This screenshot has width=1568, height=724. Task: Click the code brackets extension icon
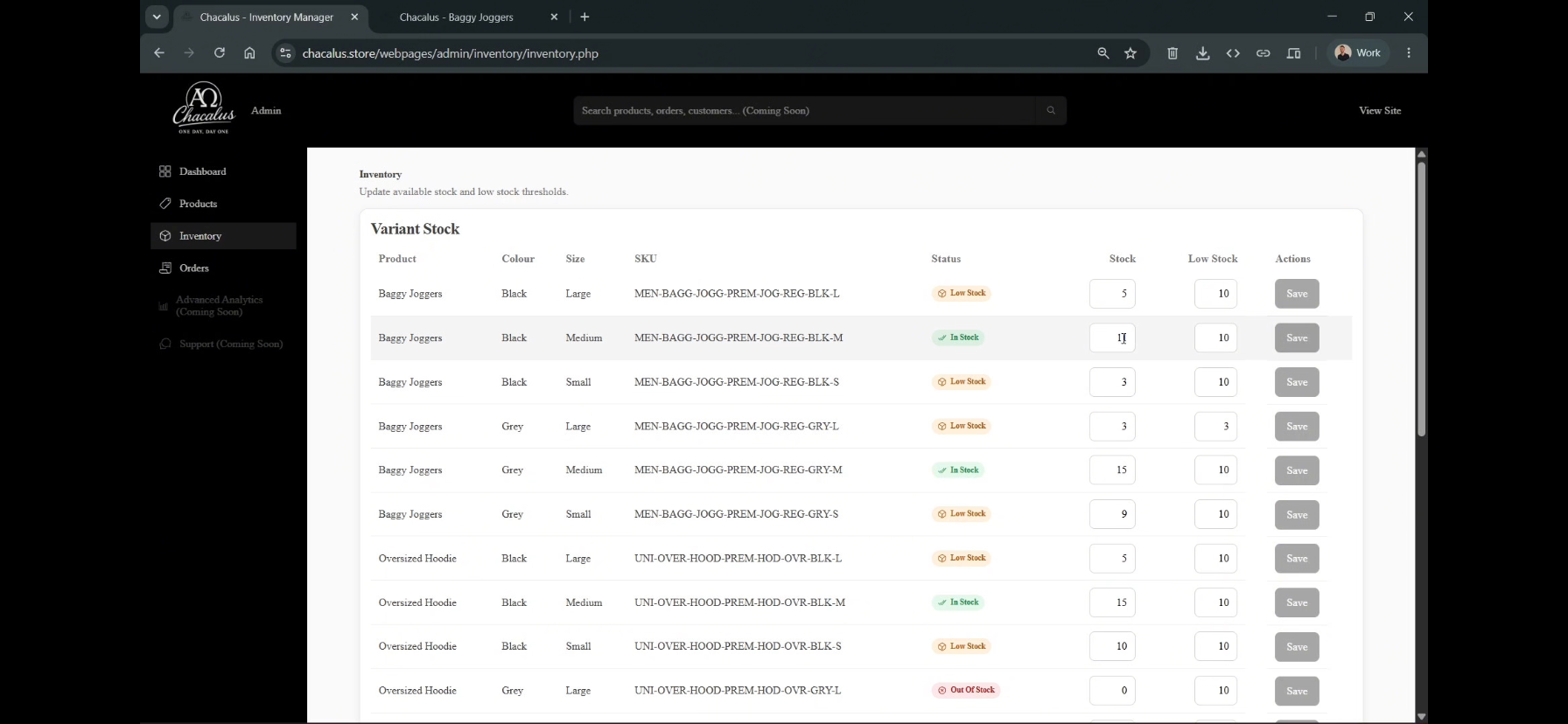point(1233,53)
